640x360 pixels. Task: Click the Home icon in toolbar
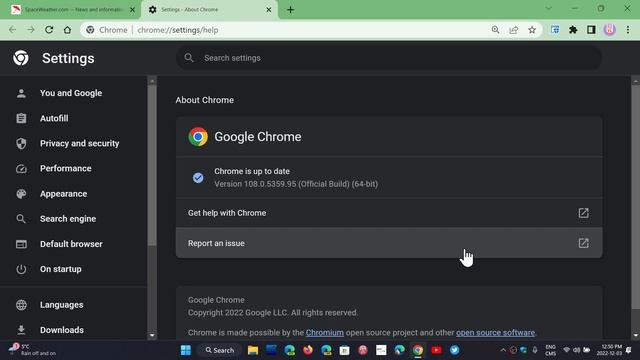pyautogui.click(x=67, y=30)
